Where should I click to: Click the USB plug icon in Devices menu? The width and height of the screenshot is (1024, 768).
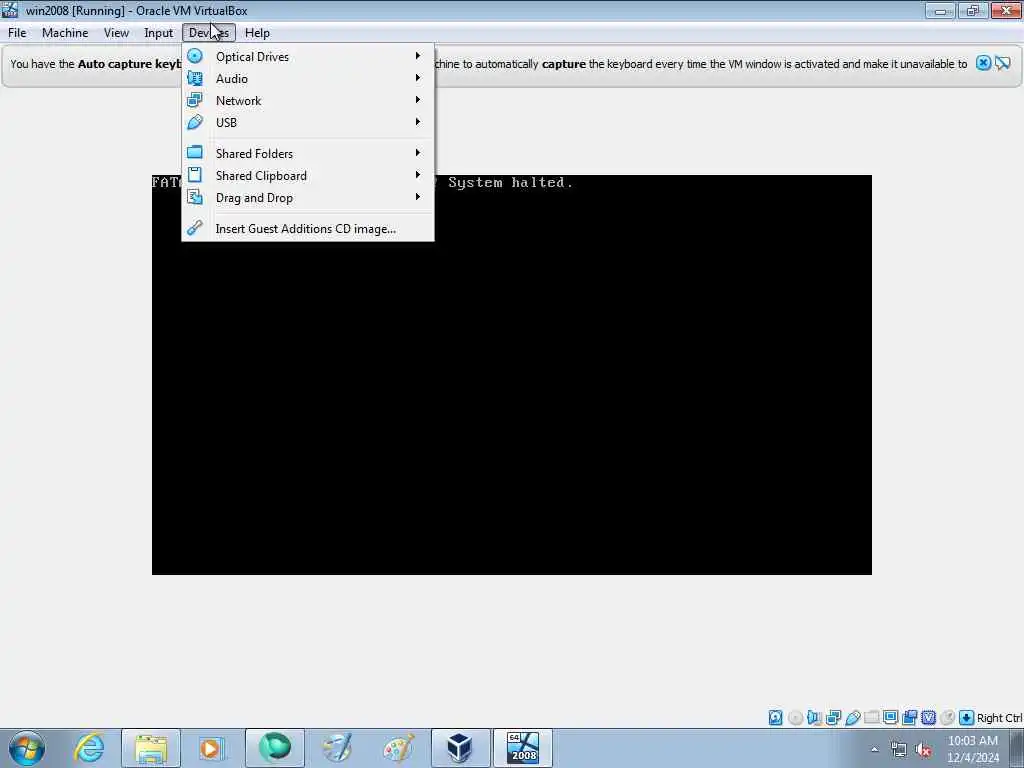[195, 122]
